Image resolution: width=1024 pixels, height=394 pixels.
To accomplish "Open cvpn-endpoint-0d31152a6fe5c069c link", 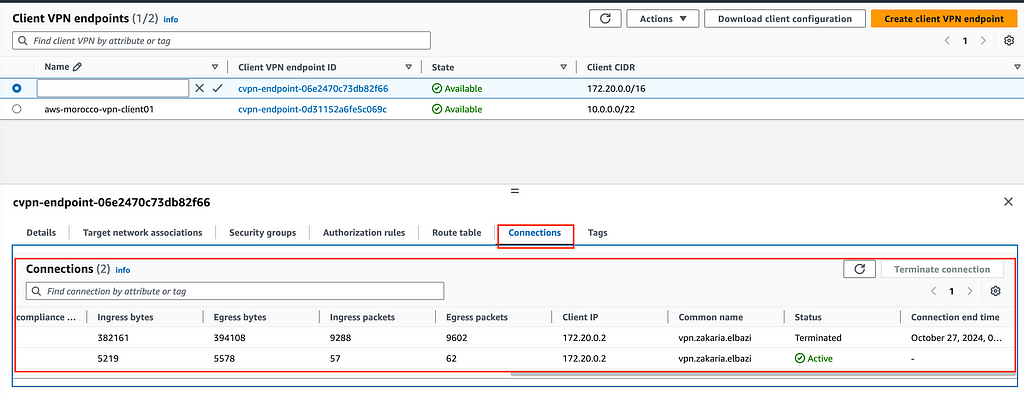I will click(x=313, y=109).
